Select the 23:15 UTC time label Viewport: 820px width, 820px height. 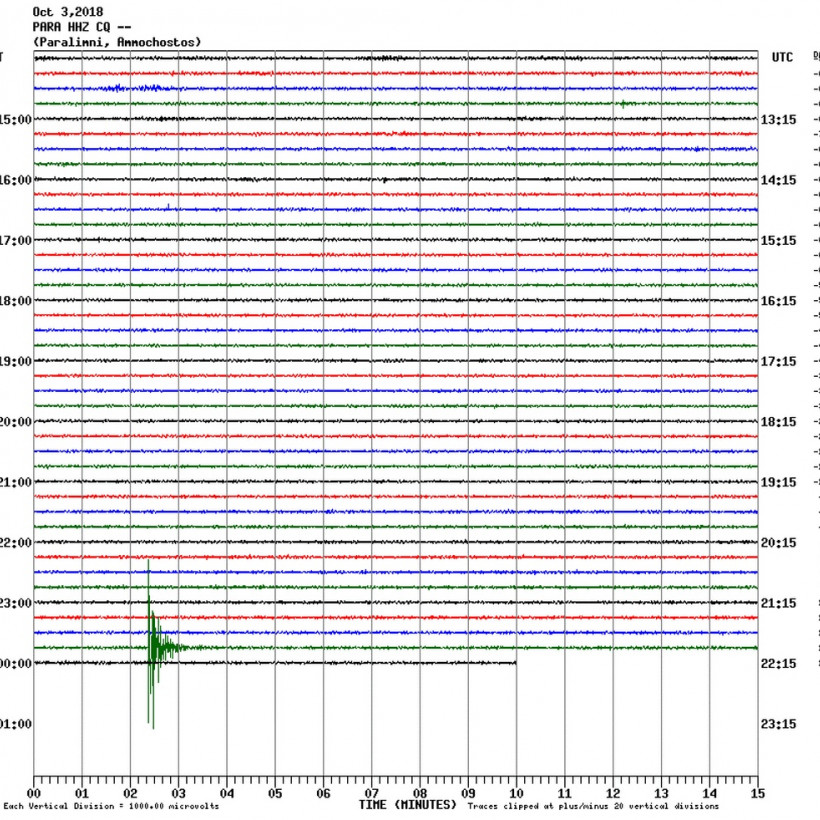point(778,724)
